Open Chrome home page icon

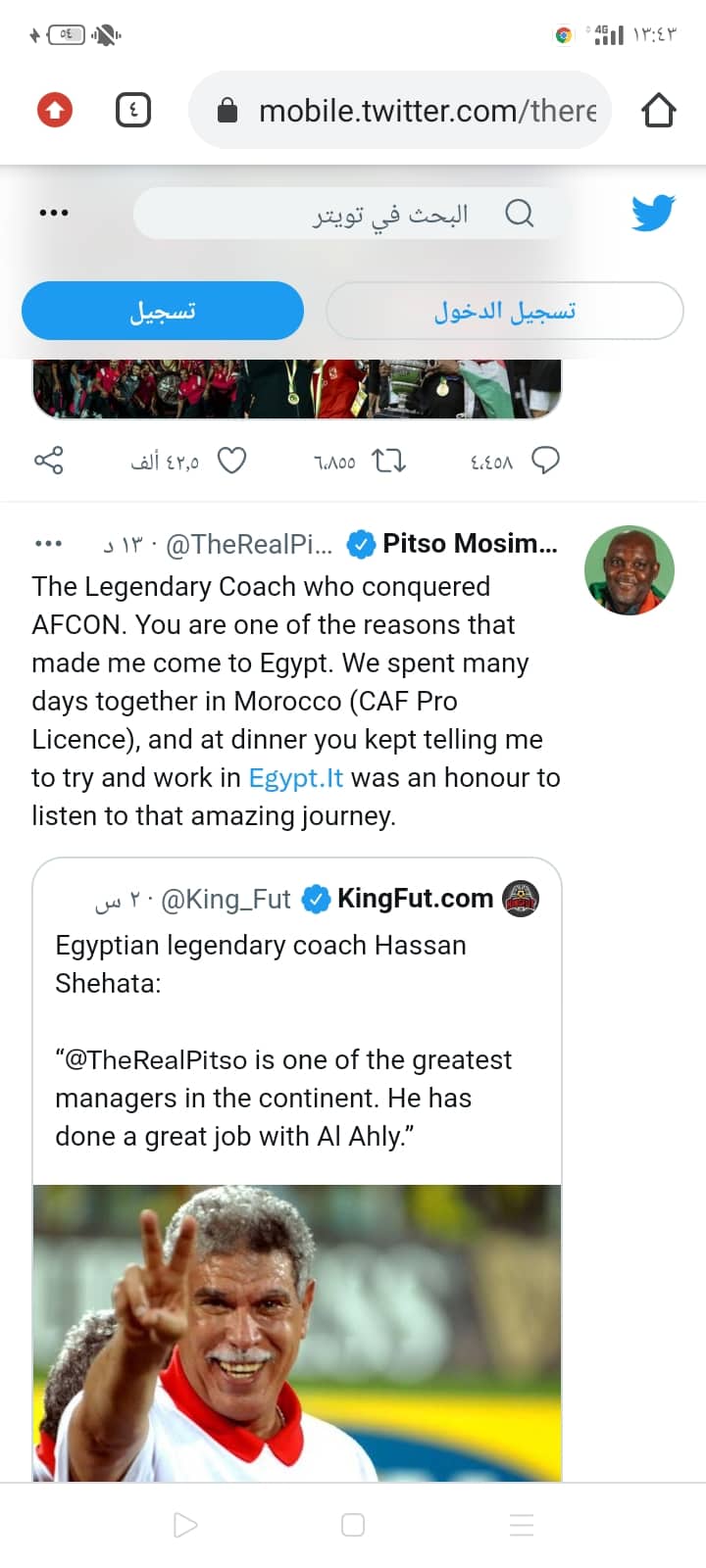[659, 111]
